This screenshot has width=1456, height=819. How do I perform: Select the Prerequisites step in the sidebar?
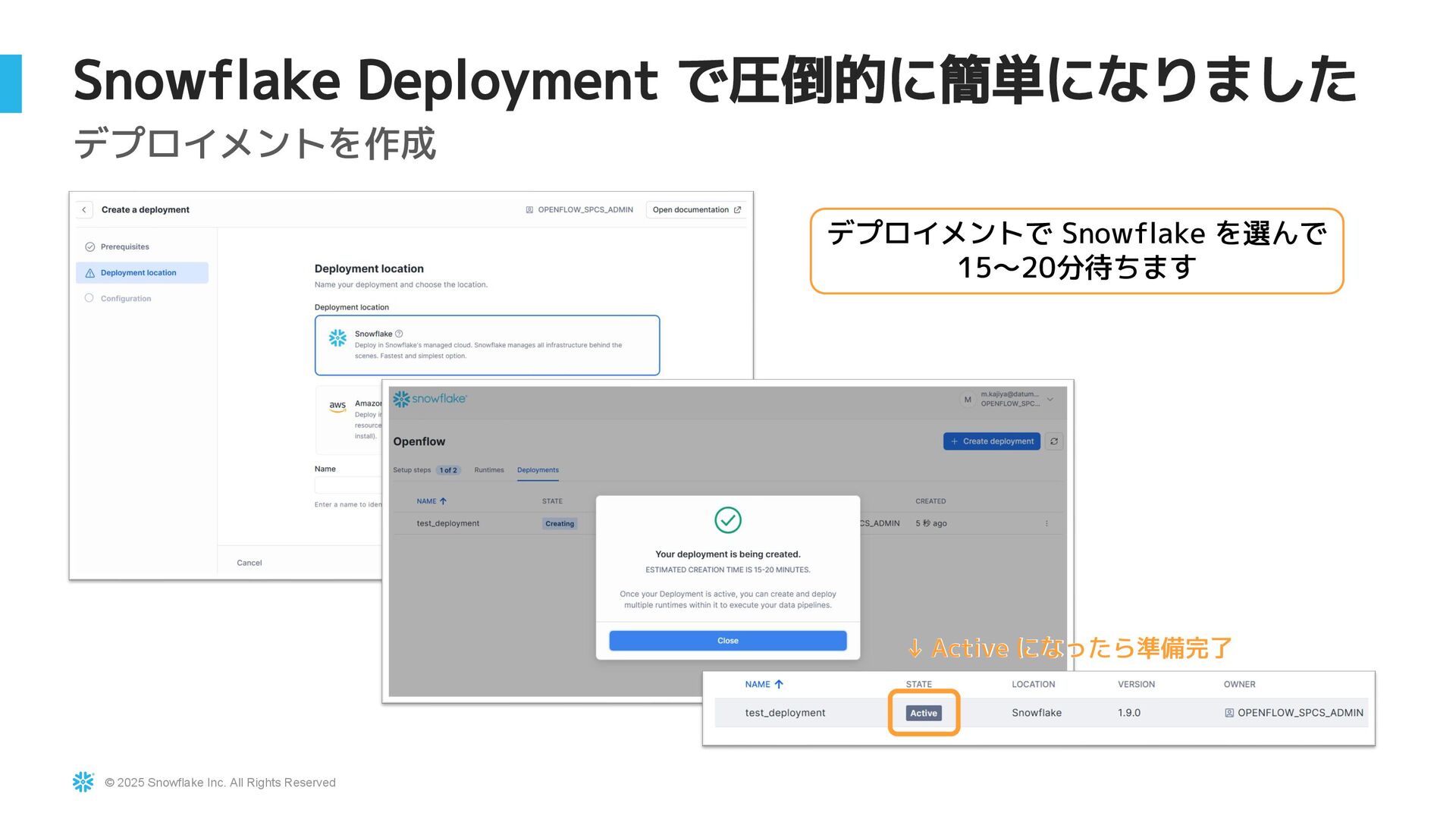click(x=124, y=247)
